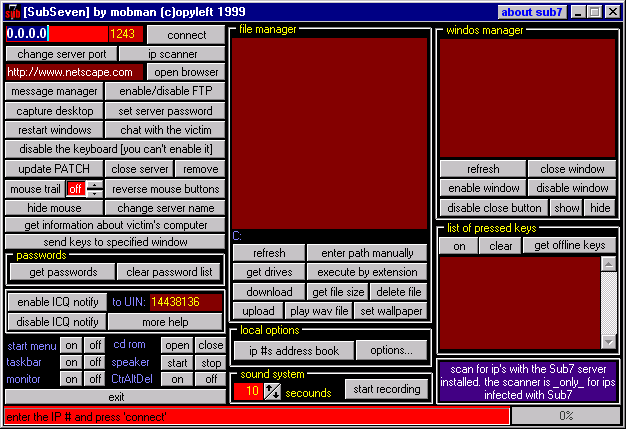The height and width of the screenshot is (429, 626).
Task: Switch the monitor off
Action: [94, 379]
